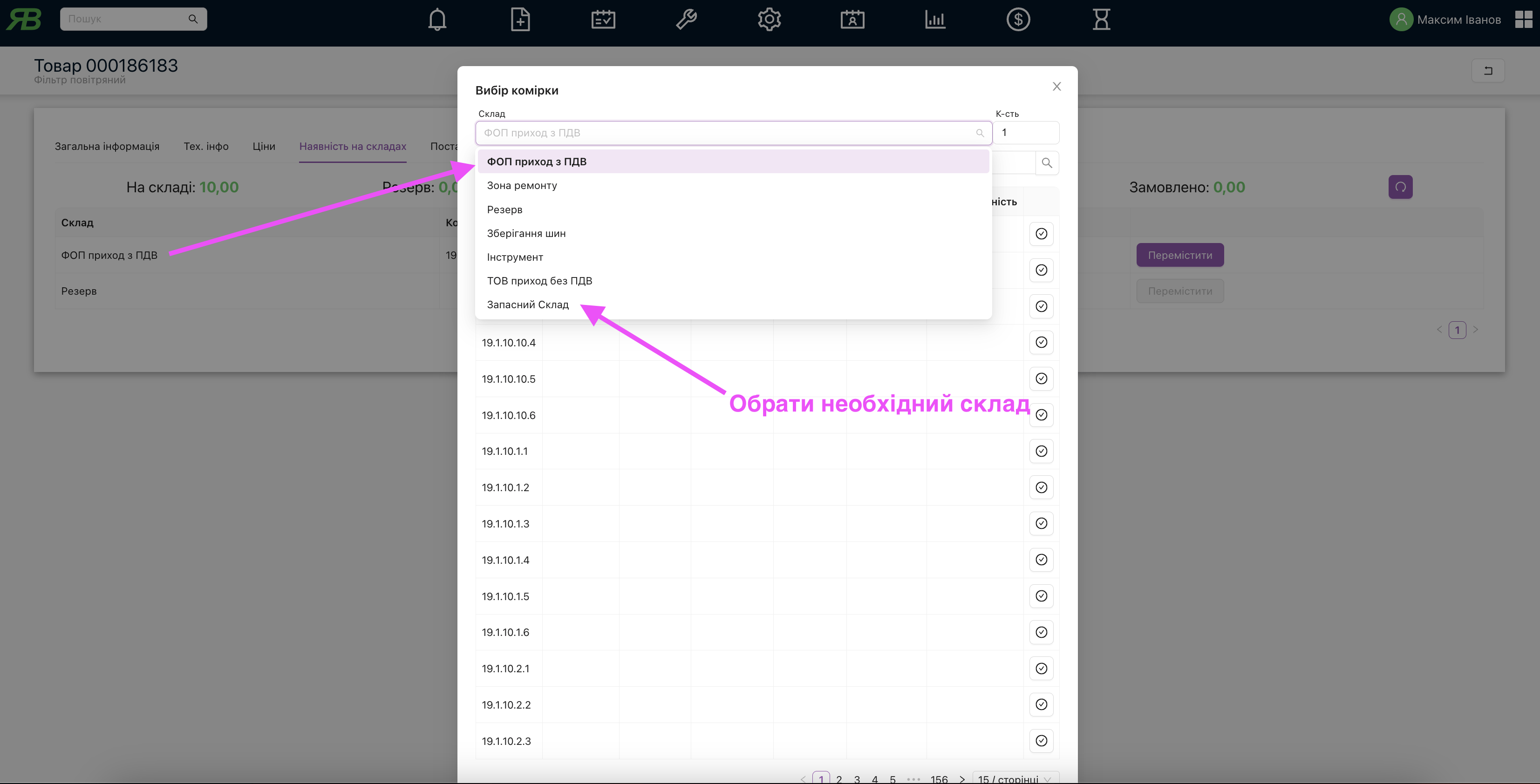Screen dimensions: 1540x784
Task: Select cell 19.1.10.2.2 with check button
Action: pyautogui.click(x=1041, y=704)
